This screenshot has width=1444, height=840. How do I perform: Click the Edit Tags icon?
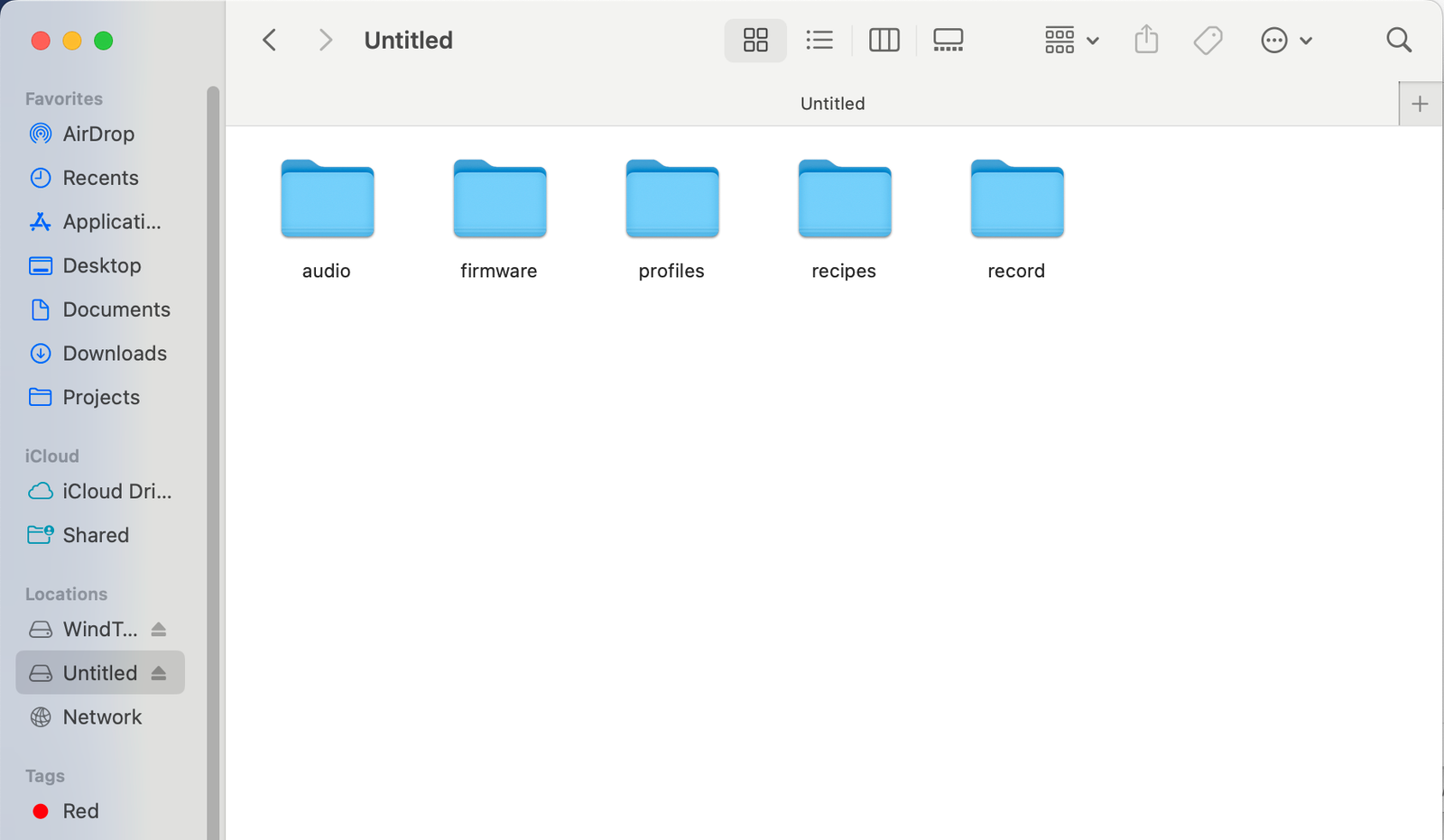click(x=1208, y=40)
